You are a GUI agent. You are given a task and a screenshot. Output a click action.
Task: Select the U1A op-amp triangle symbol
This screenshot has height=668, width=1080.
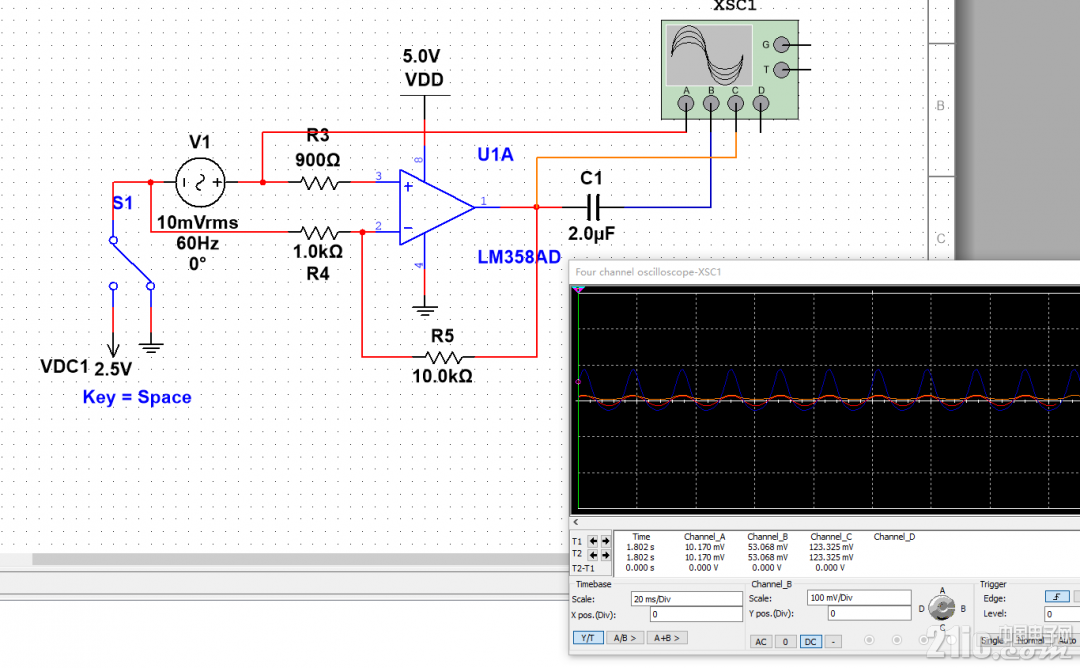(436, 207)
